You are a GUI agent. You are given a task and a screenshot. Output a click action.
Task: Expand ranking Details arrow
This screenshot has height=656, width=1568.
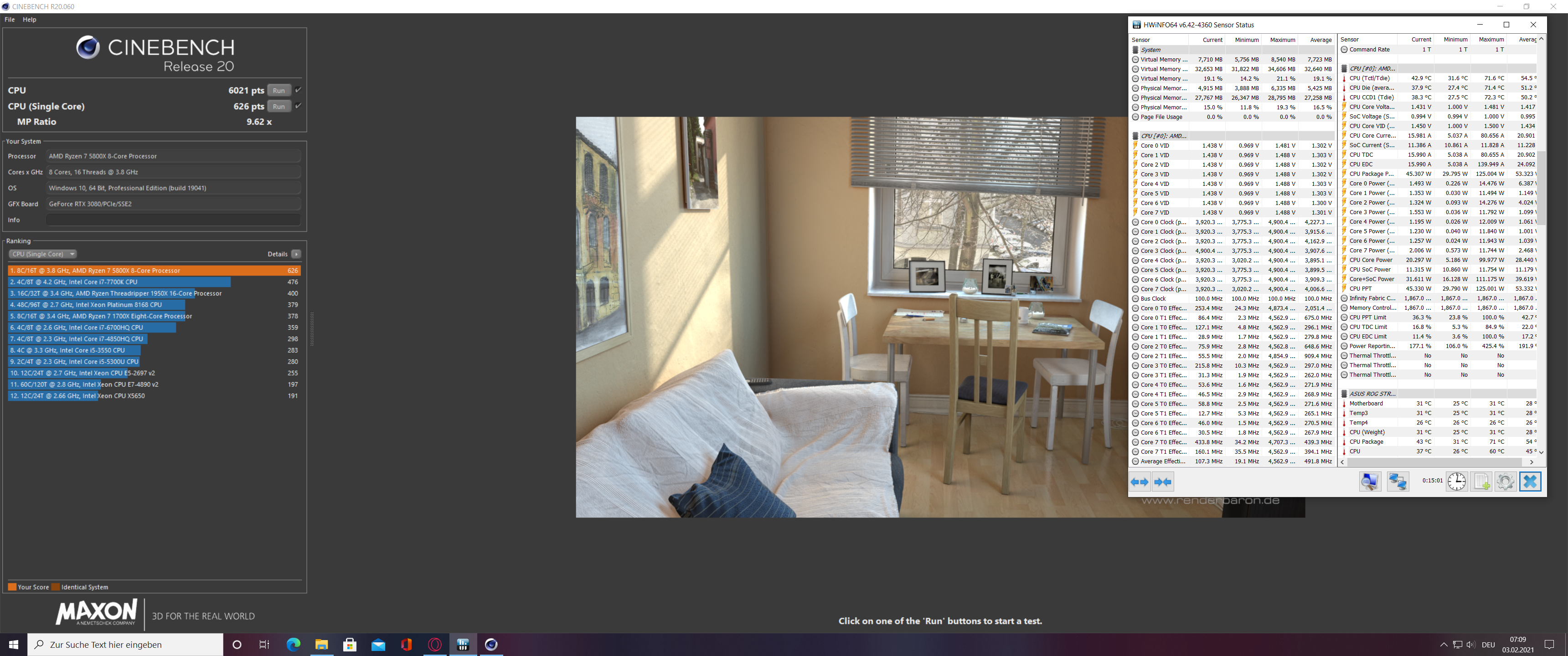point(296,254)
